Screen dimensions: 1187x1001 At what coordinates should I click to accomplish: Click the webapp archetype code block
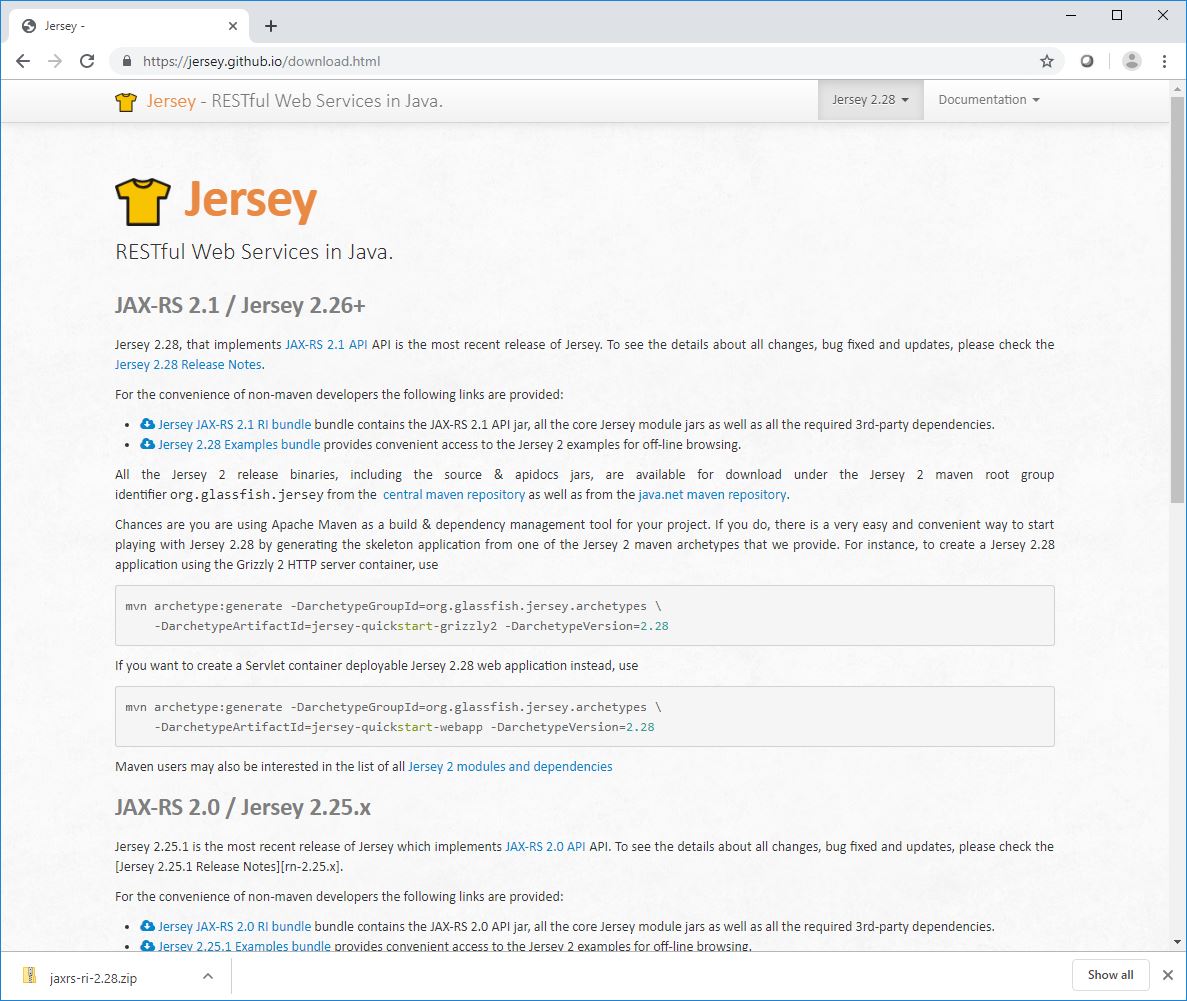click(x=584, y=716)
